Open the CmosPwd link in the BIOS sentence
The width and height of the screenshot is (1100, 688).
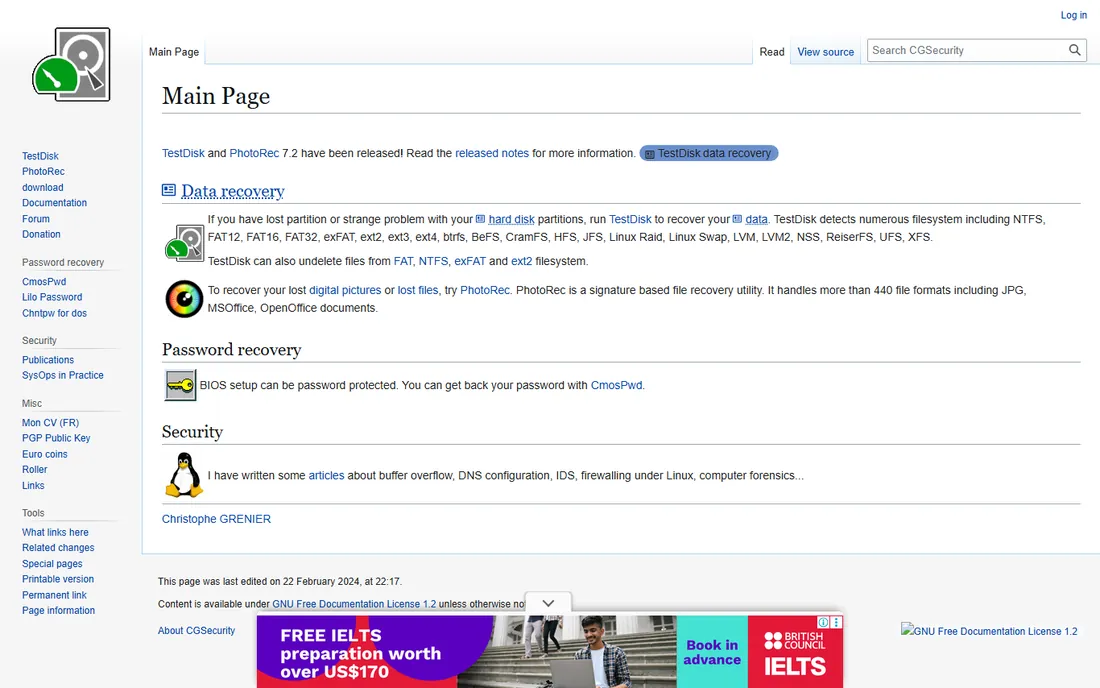[616, 385]
